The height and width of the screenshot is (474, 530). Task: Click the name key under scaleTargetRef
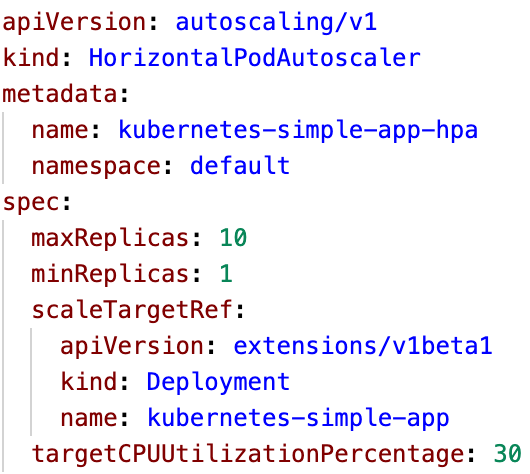(x=89, y=419)
